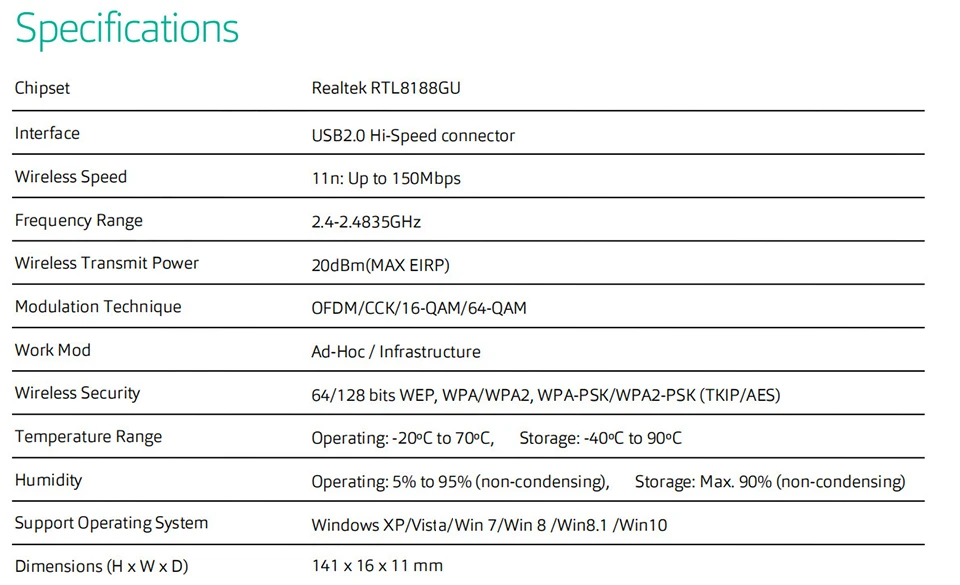Image resolution: width=960 pixels, height=585 pixels.
Task: Click Ad-Hoc / Infrastructure value
Action: tap(396, 352)
